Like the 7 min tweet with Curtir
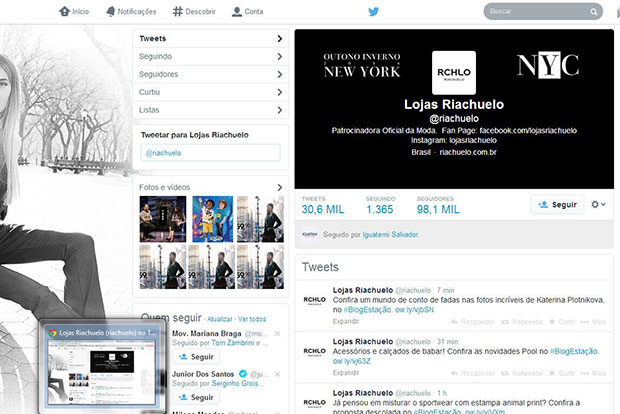This screenshot has width=620, height=414. click(562, 322)
